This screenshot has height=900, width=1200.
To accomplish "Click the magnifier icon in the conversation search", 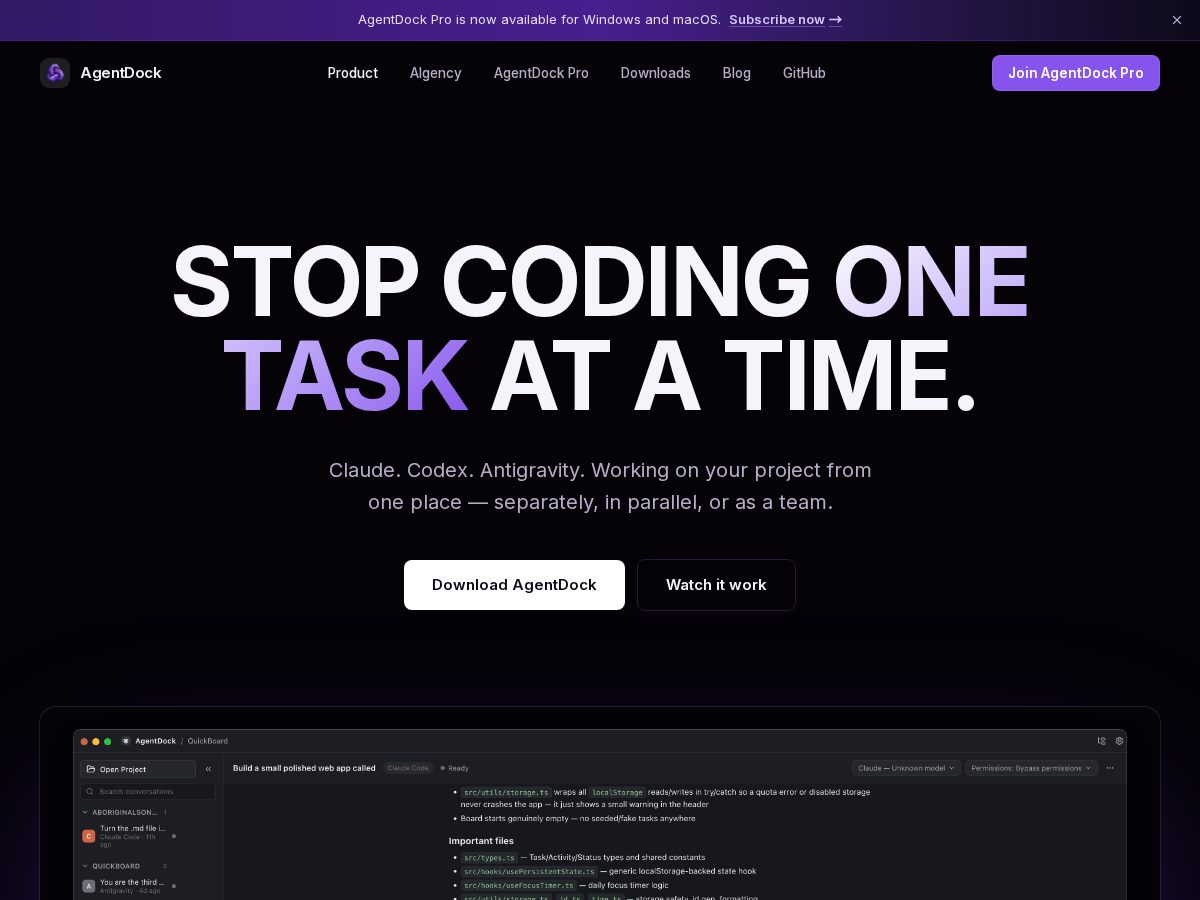I will click(90, 791).
